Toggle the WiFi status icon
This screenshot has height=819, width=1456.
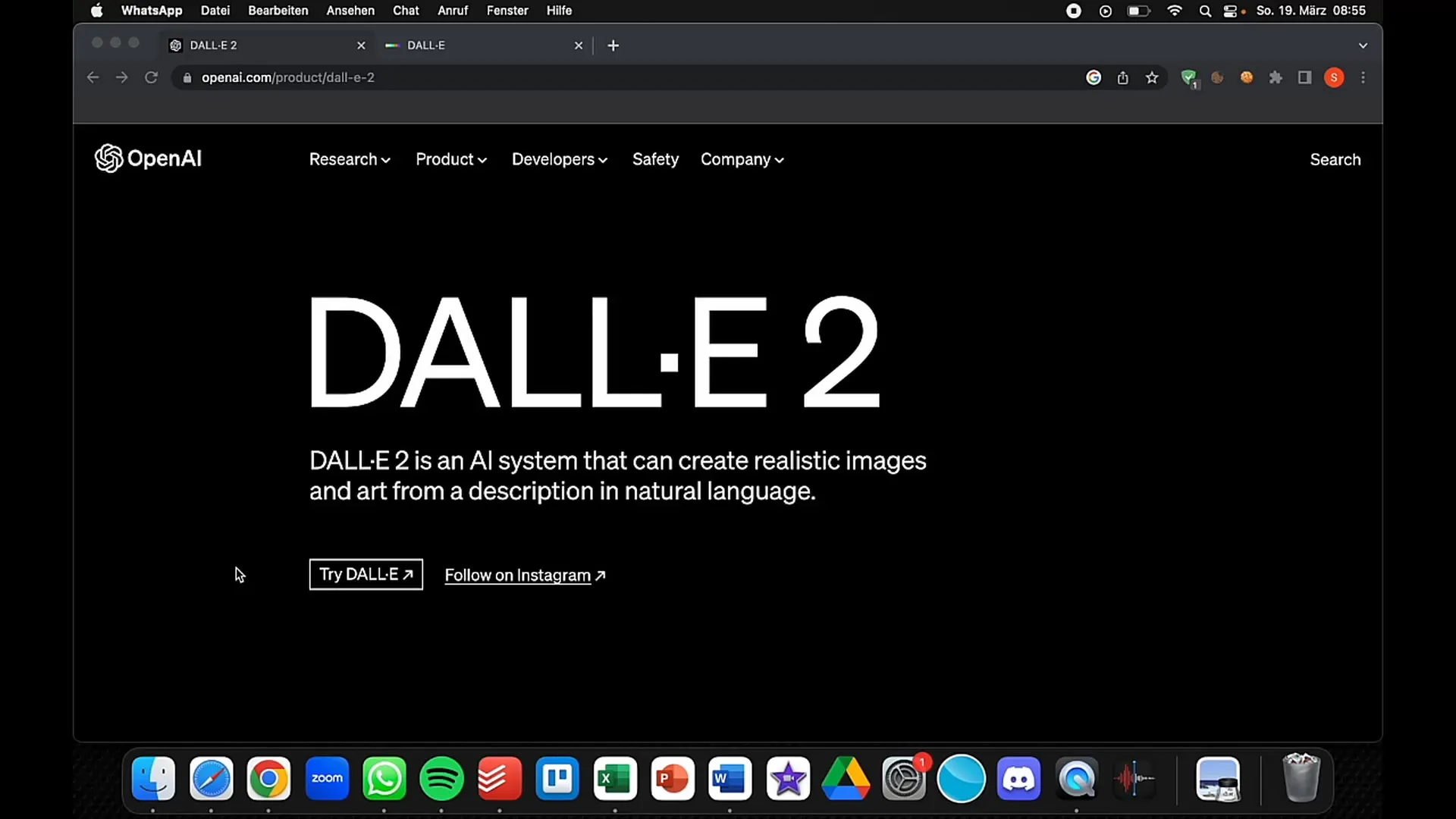[1175, 11]
